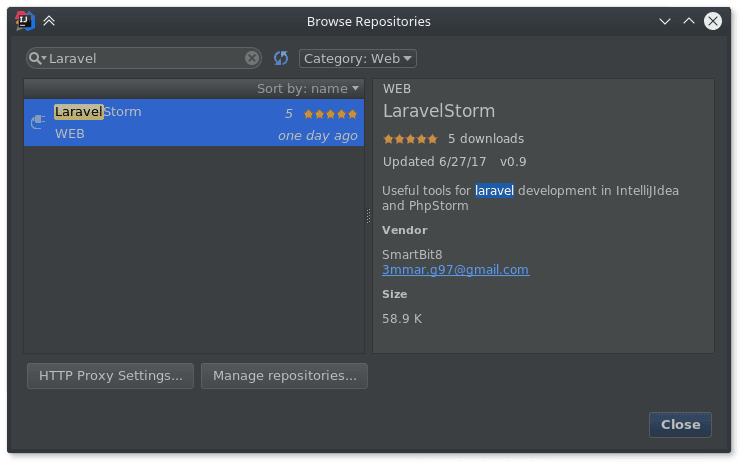Close the dialog with title bar X

tap(712, 21)
